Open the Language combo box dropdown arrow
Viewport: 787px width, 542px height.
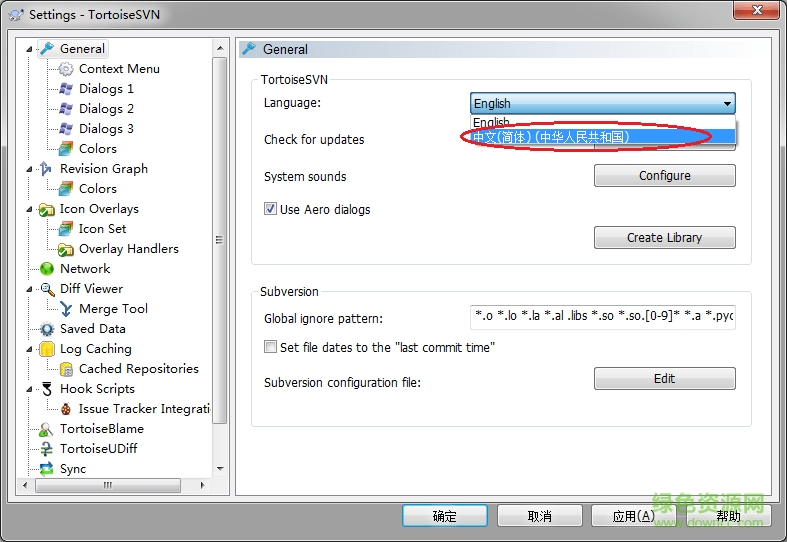(x=727, y=103)
